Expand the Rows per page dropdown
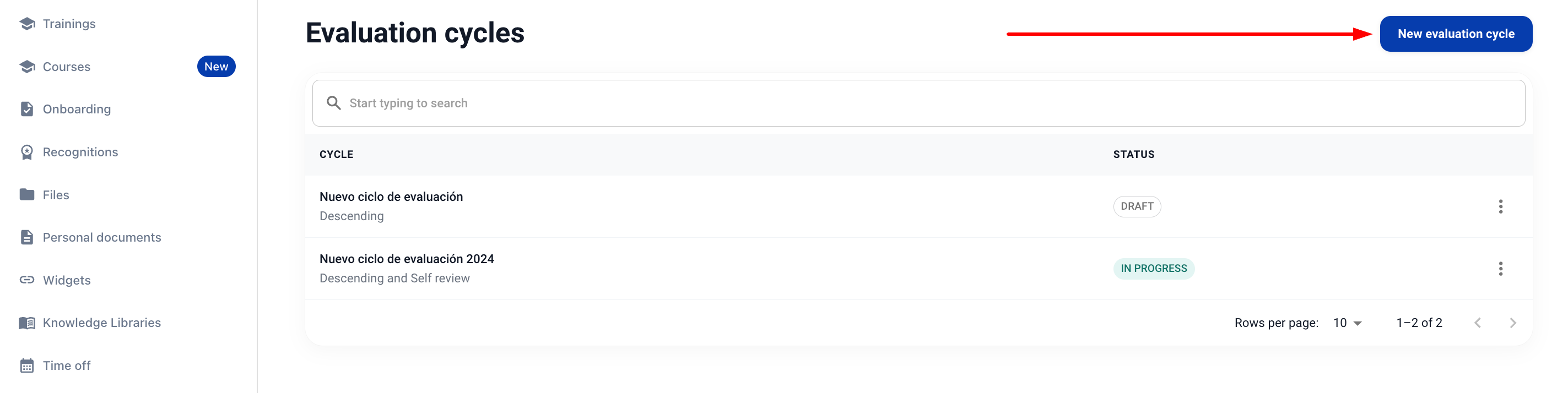The height and width of the screenshot is (393, 1568). tap(1347, 323)
